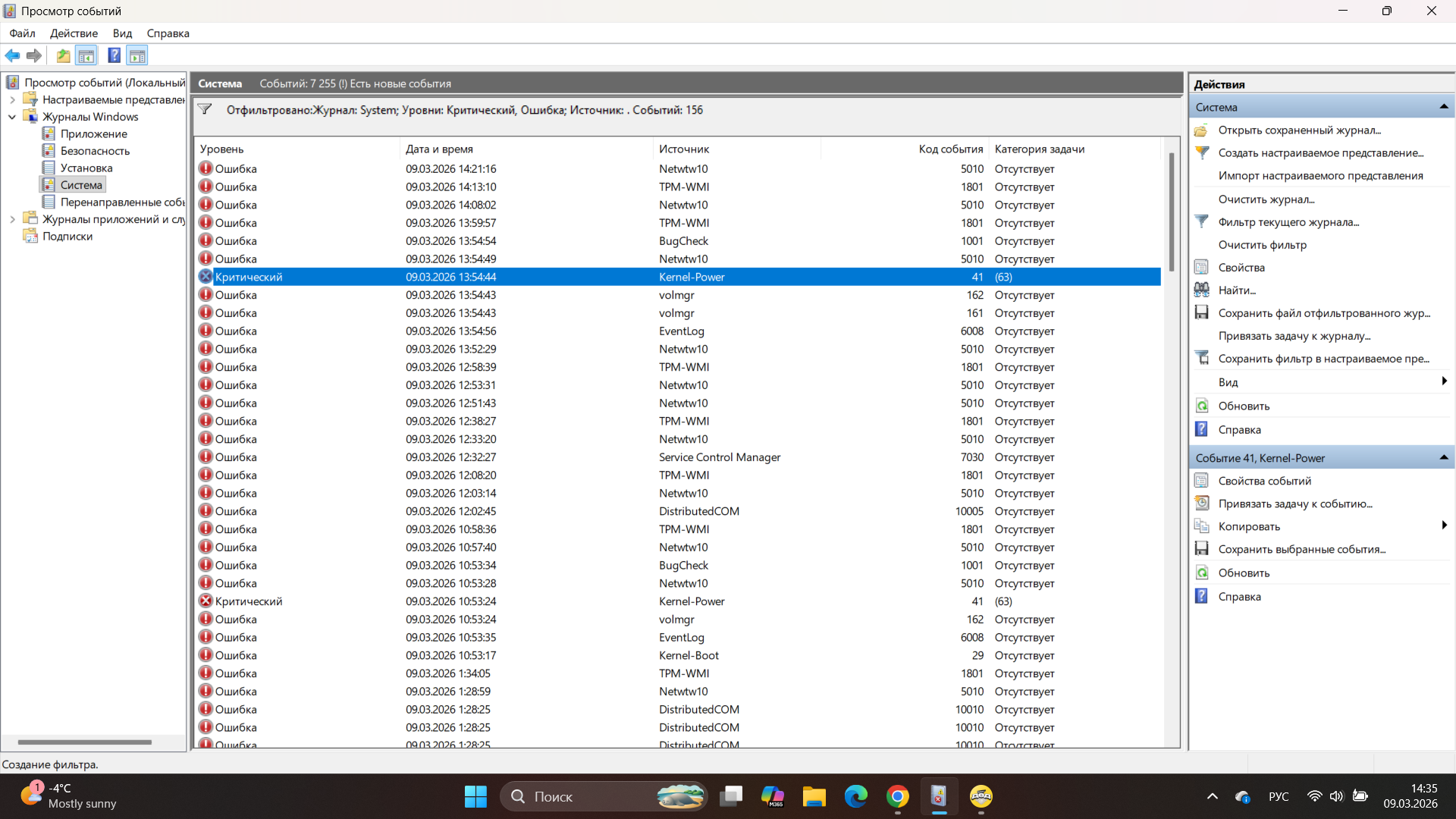Click the vertical scrollbar of the event list
The height and width of the screenshot is (819, 1456).
[x=1172, y=212]
